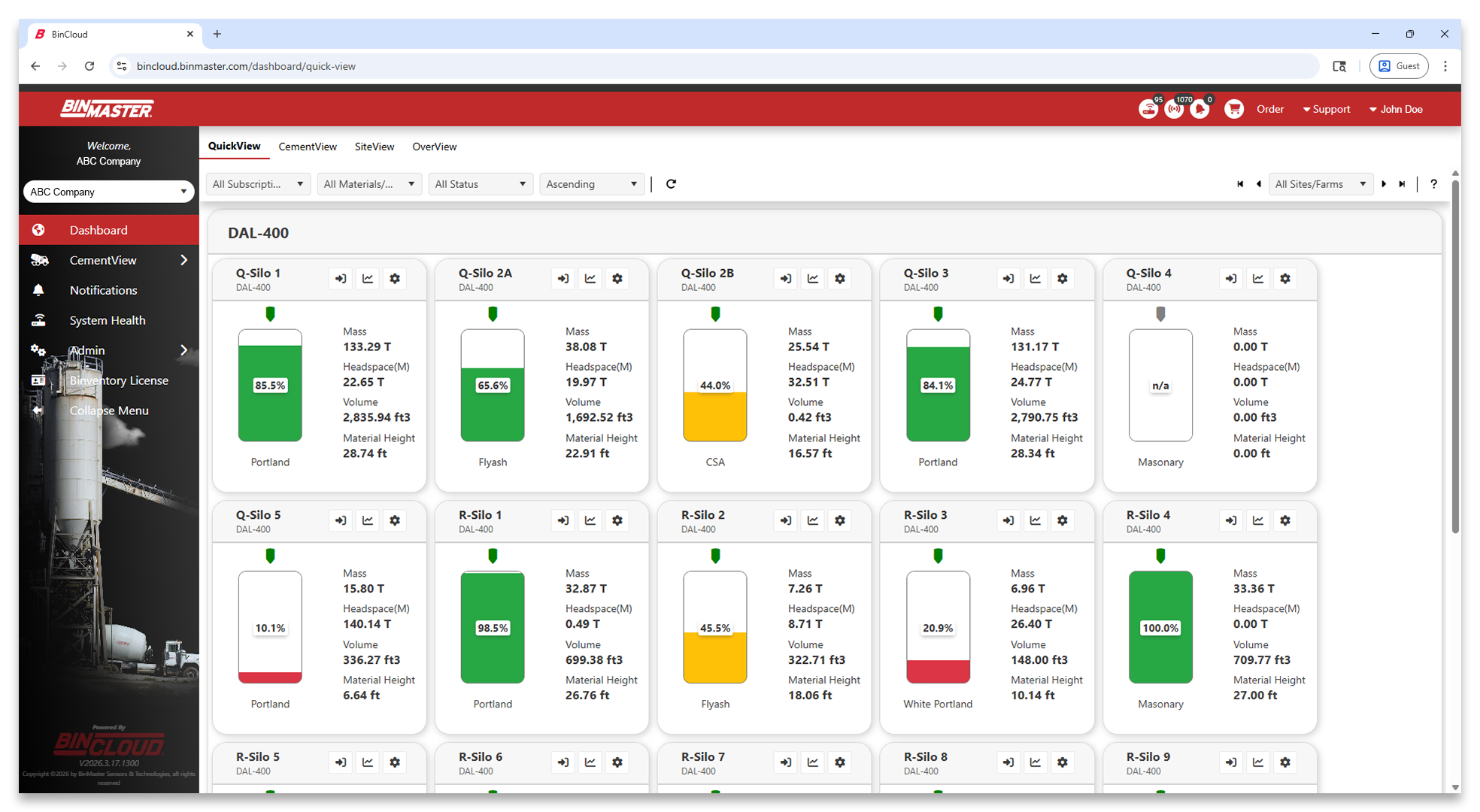Refresh the dashboard with reload icon
The height and width of the screenshot is (812, 1480).
(x=671, y=184)
